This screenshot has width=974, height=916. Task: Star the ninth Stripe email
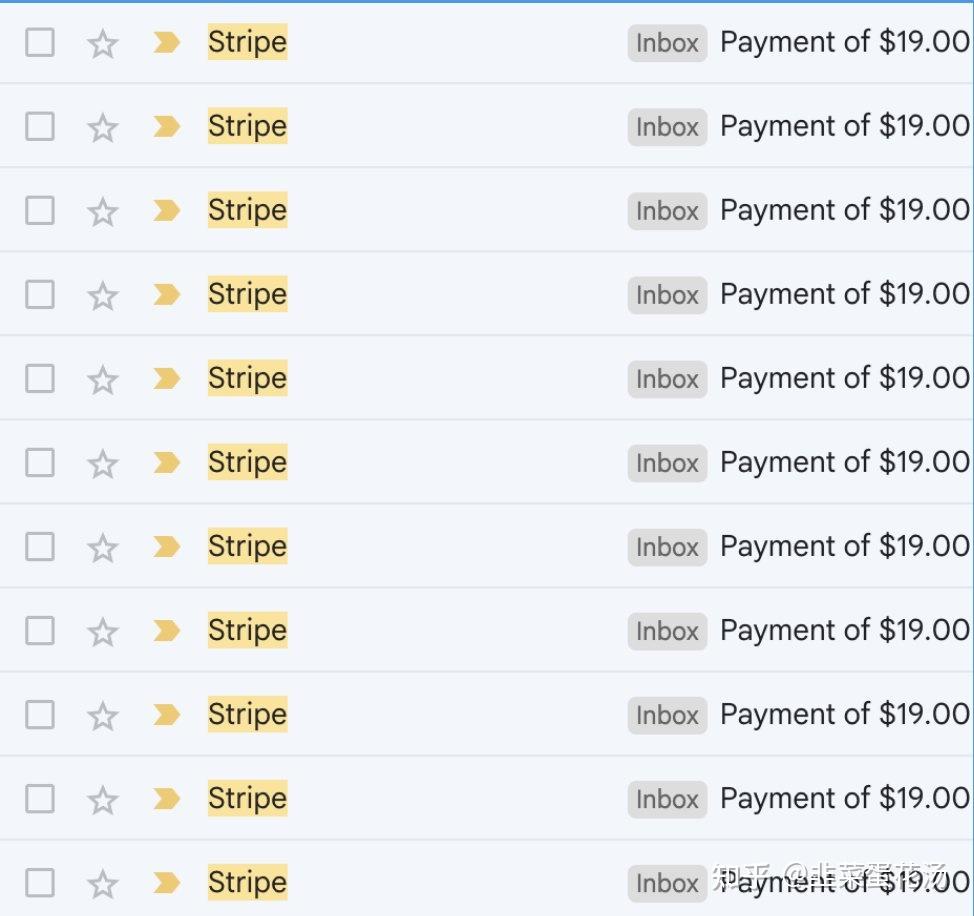tap(103, 715)
